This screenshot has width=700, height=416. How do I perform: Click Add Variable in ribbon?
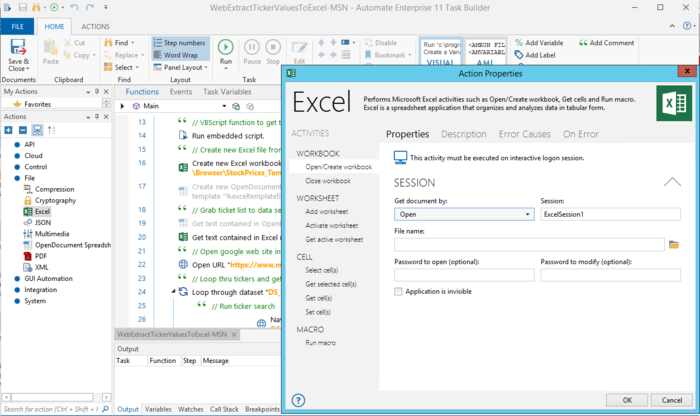pos(539,43)
